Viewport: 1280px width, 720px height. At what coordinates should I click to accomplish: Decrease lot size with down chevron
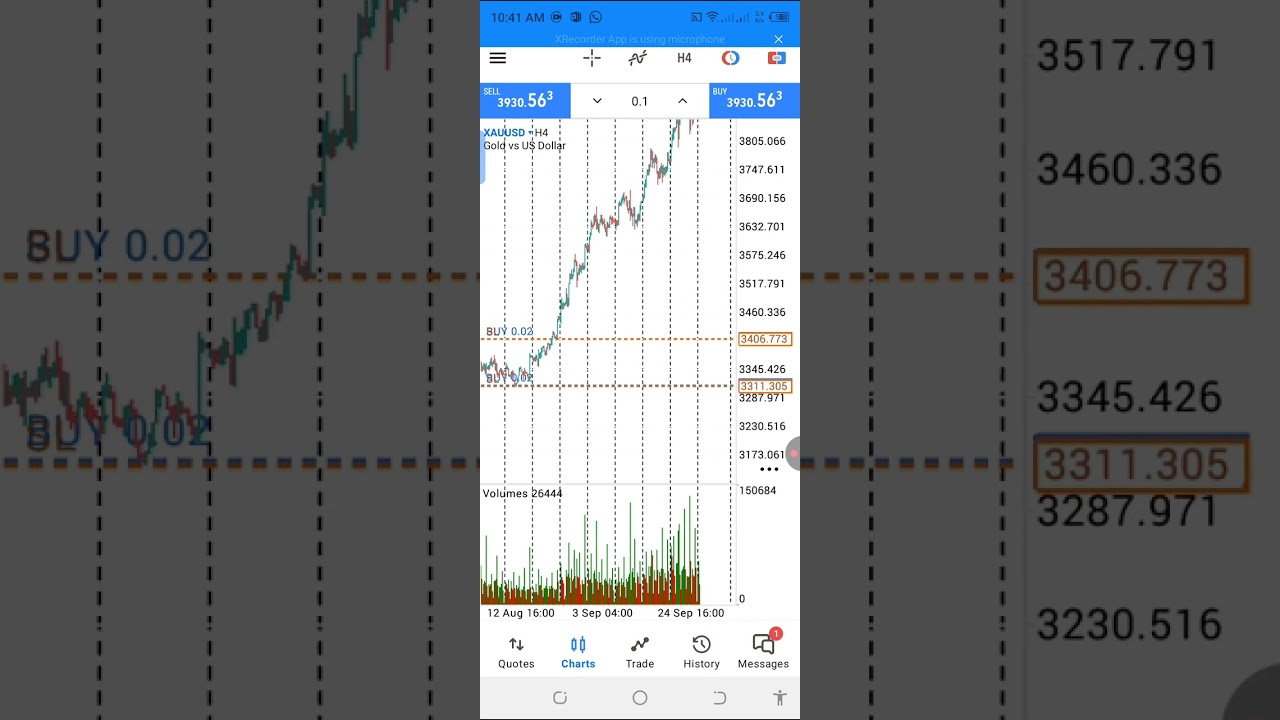pos(597,101)
